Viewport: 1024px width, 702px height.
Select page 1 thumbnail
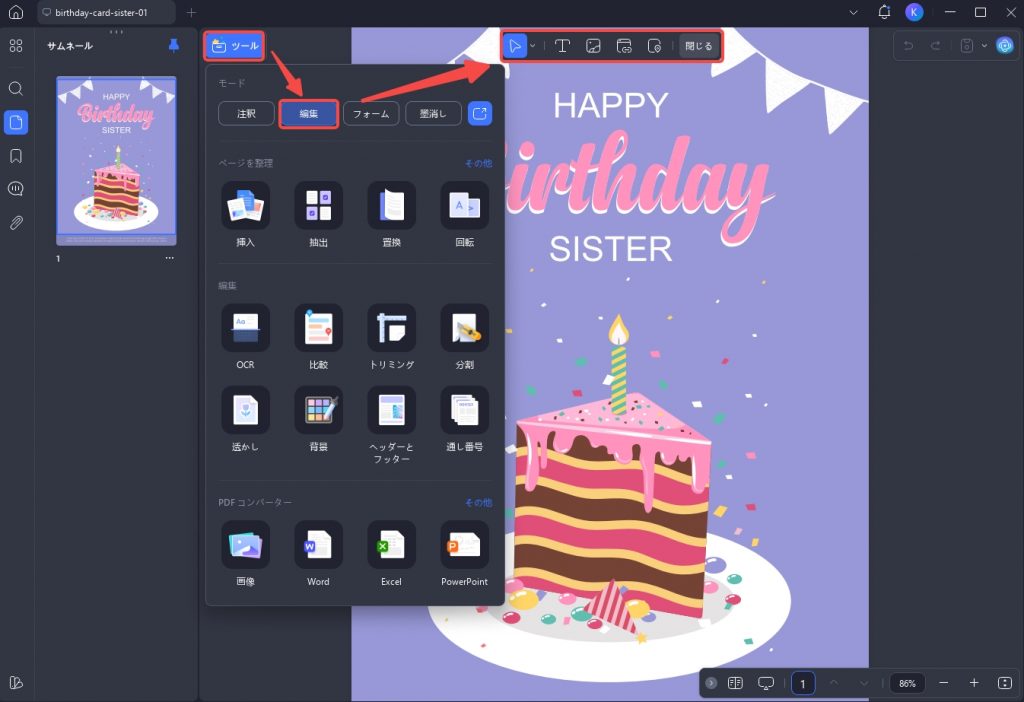pos(116,161)
